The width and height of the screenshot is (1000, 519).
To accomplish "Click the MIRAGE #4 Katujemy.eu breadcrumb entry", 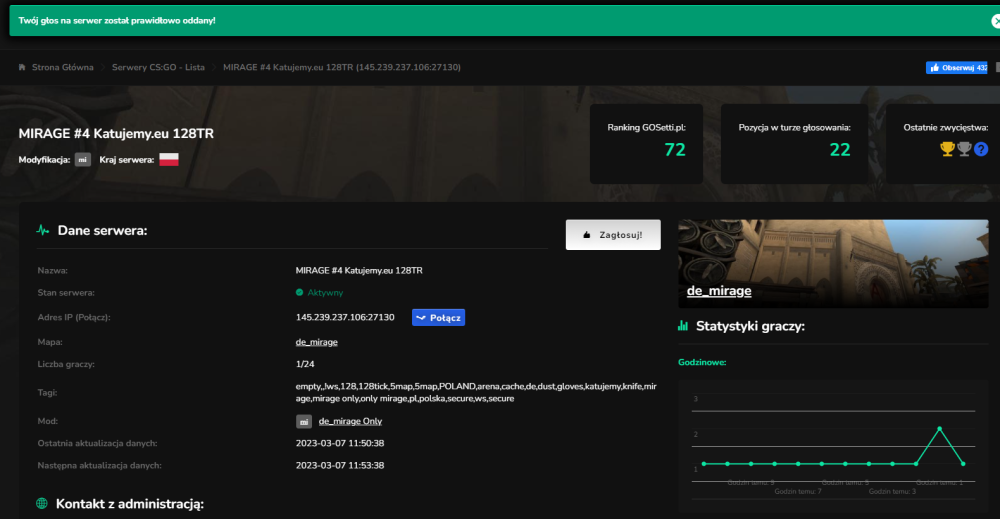I will coord(342,67).
